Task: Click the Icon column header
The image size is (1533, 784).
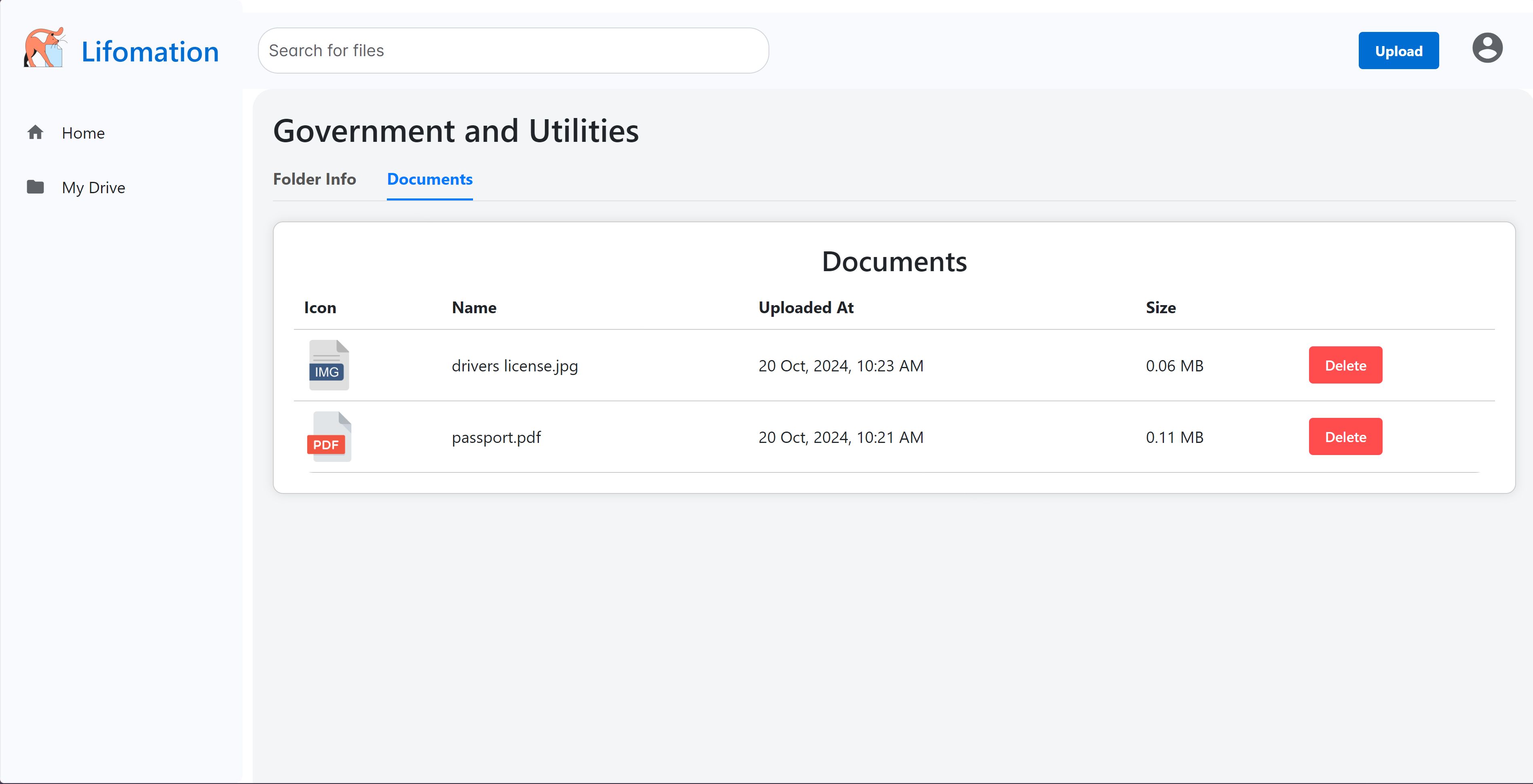Action: click(x=319, y=308)
